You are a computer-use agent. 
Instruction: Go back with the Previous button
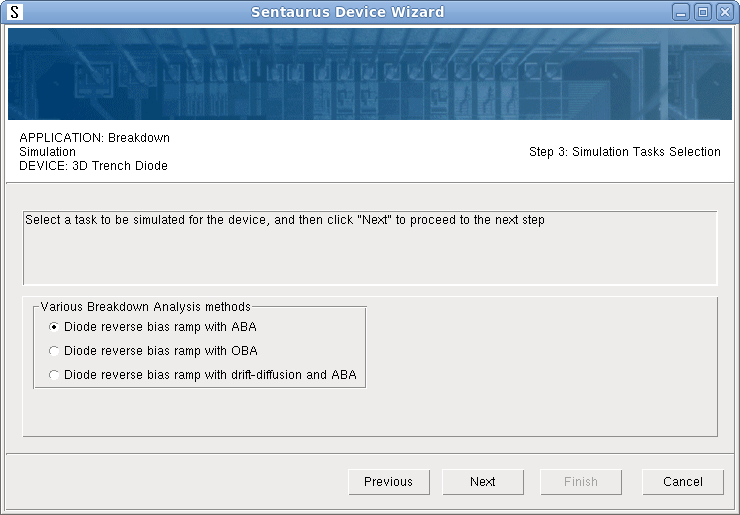(389, 482)
